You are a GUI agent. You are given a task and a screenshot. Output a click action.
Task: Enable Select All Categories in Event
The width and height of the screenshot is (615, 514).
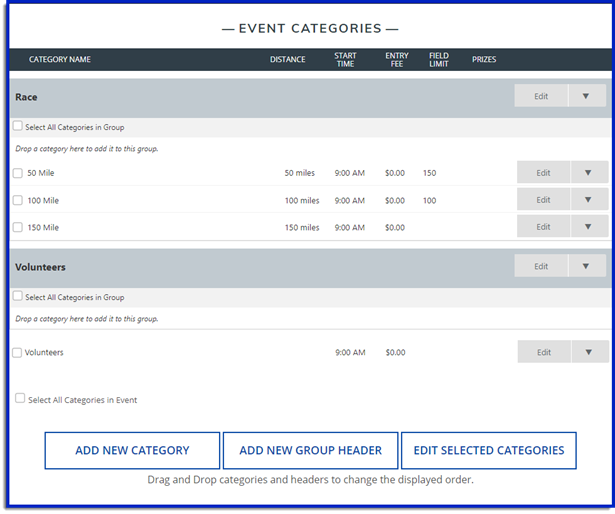click(21, 399)
